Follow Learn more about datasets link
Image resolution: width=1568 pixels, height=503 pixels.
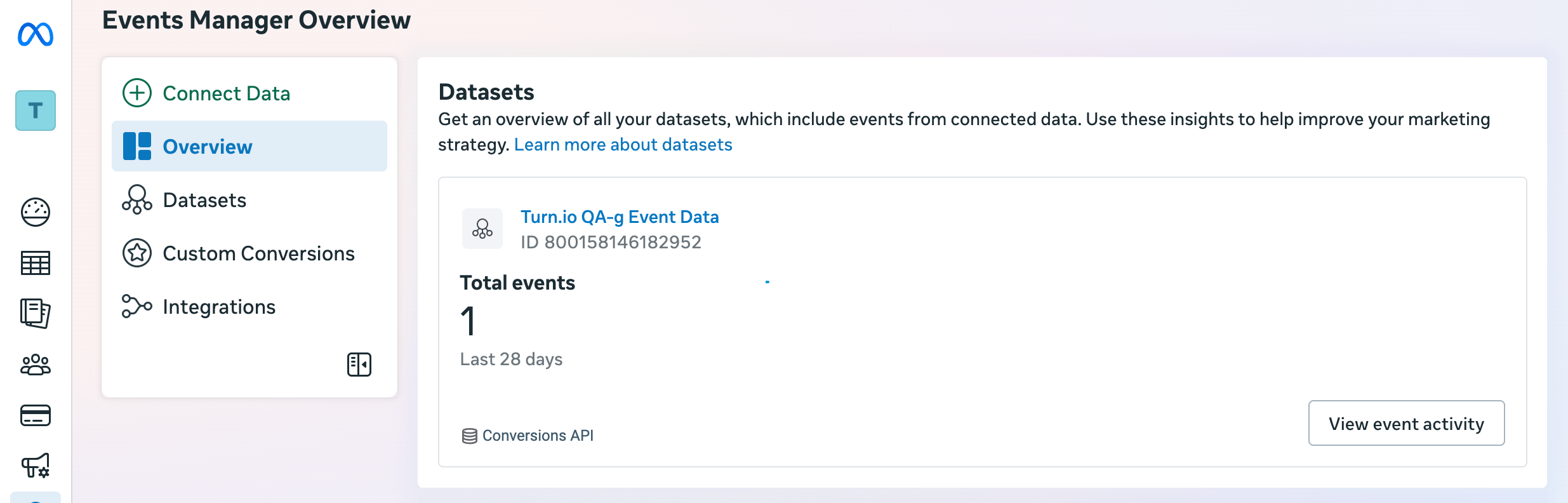tap(623, 145)
